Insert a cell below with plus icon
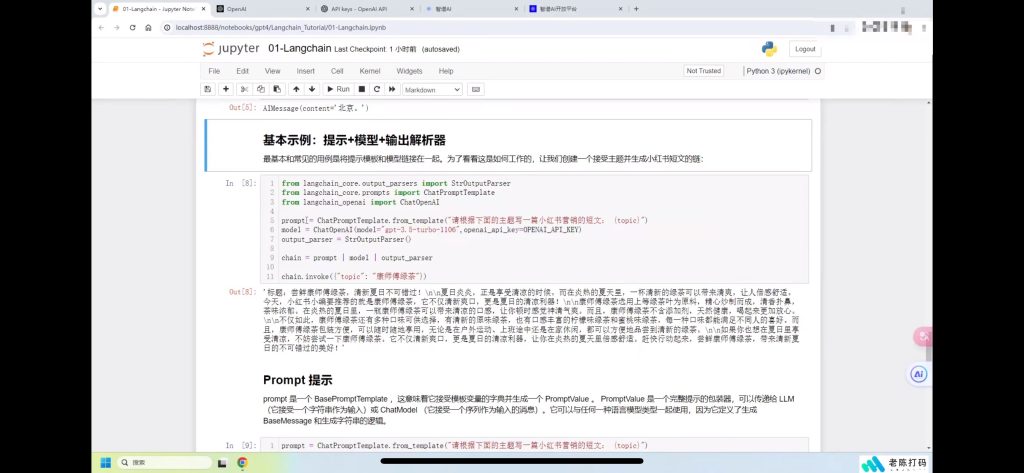This screenshot has height=473, width=1024. coord(227,89)
